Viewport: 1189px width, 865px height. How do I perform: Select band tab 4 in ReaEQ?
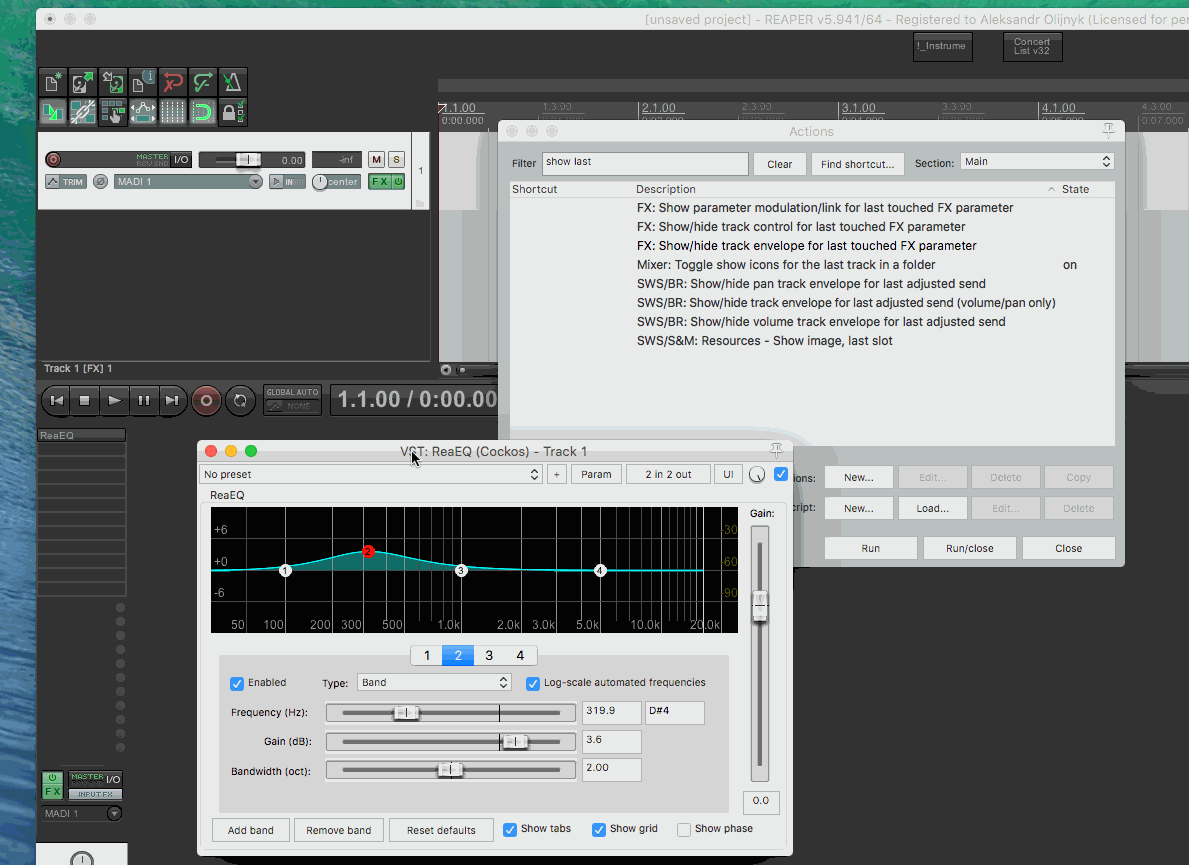tap(520, 656)
